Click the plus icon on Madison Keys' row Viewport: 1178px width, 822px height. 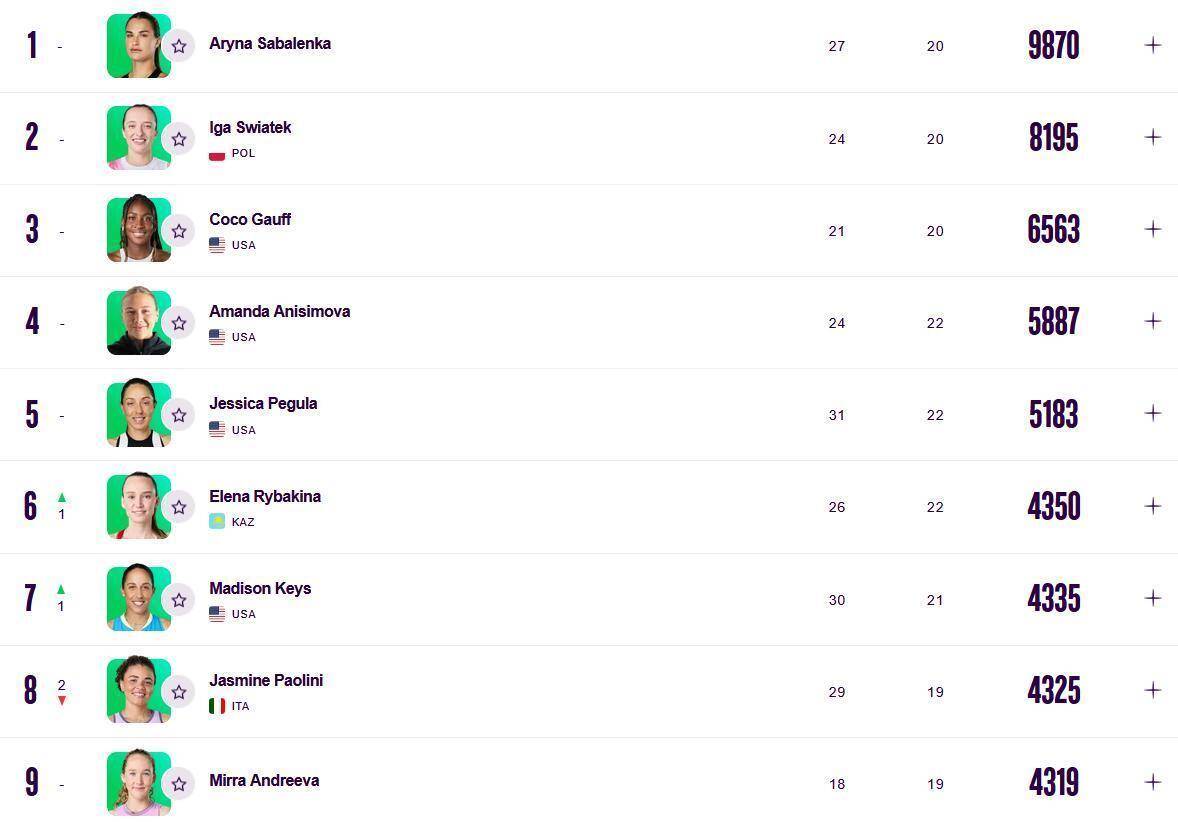1153,598
